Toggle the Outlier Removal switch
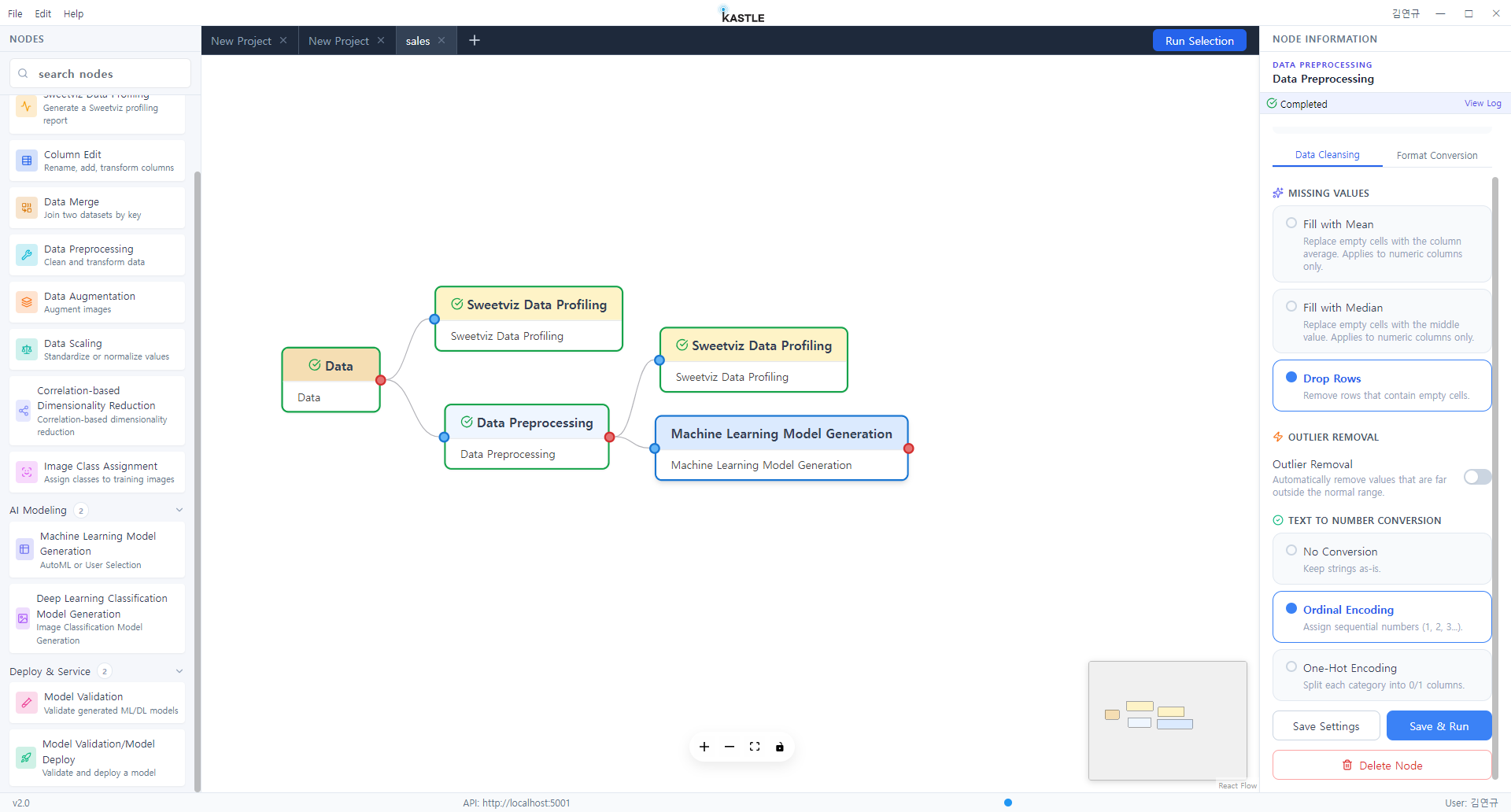 (x=1477, y=477)
